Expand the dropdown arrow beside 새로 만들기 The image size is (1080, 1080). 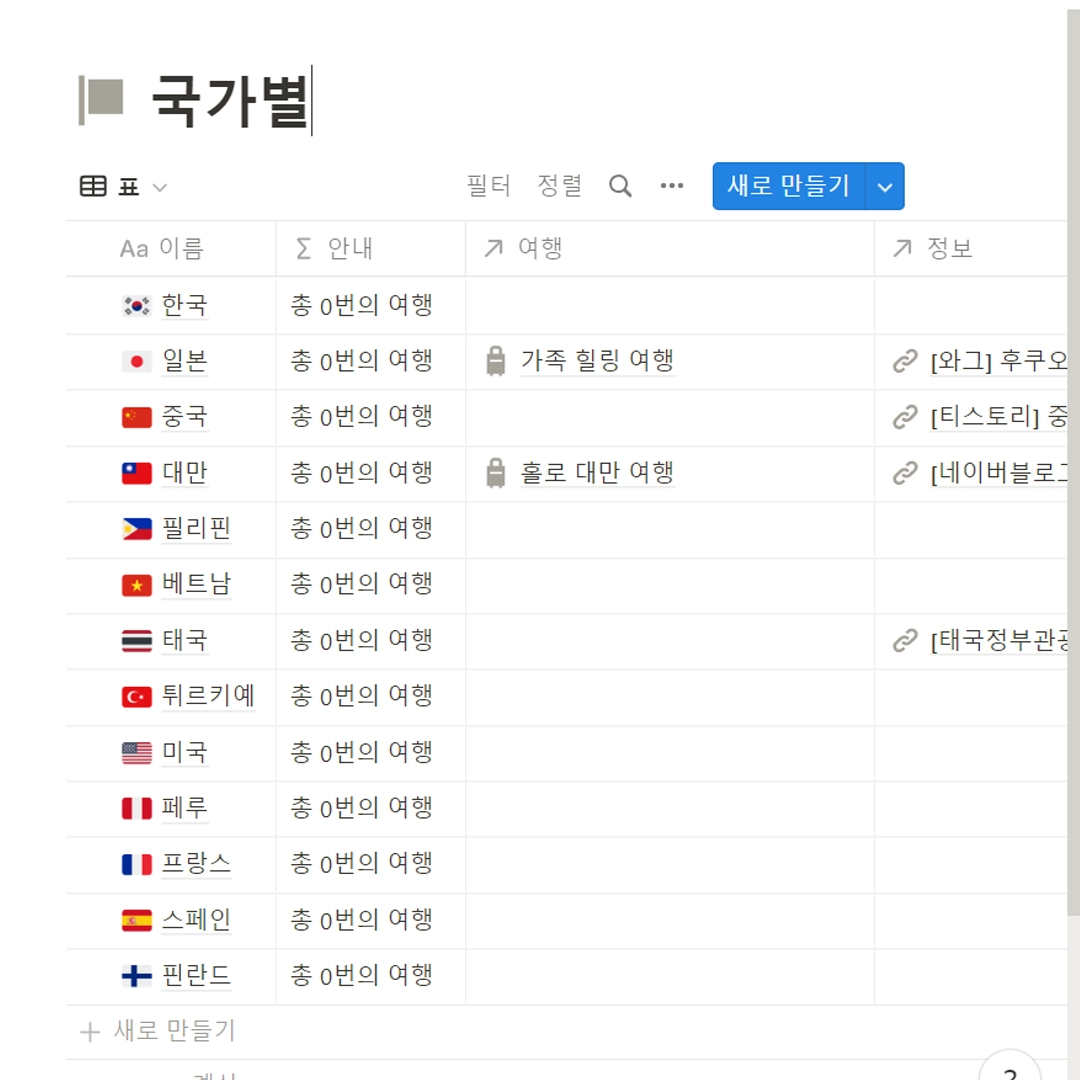[885, 187]
